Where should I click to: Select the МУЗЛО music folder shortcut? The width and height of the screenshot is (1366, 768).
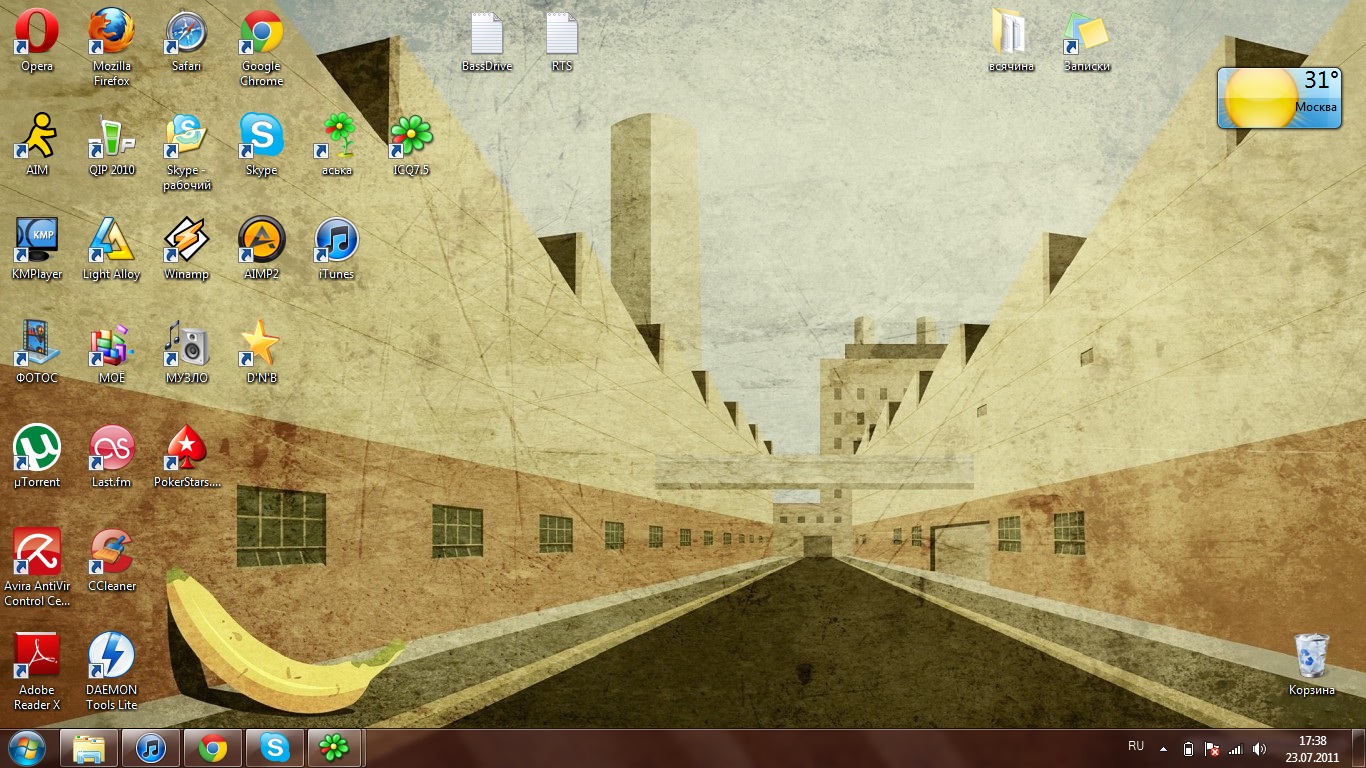click(186, 352)
